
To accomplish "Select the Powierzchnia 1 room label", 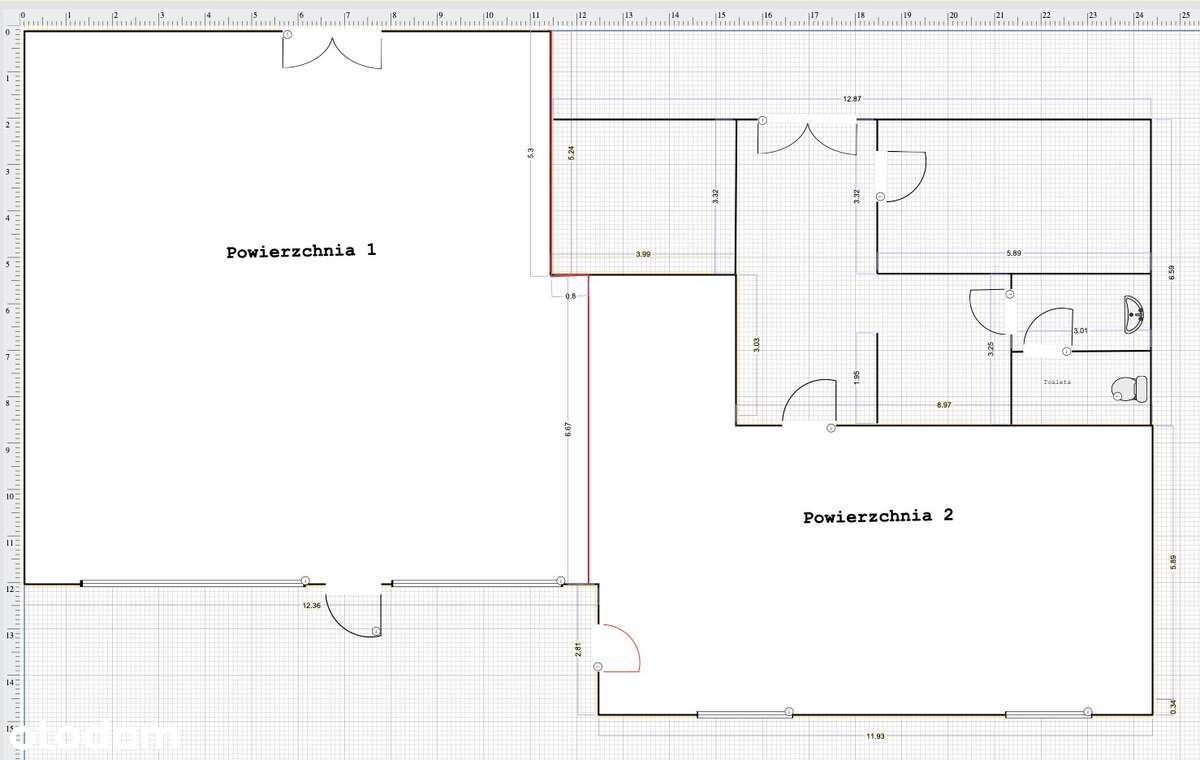I will (301, 251).
